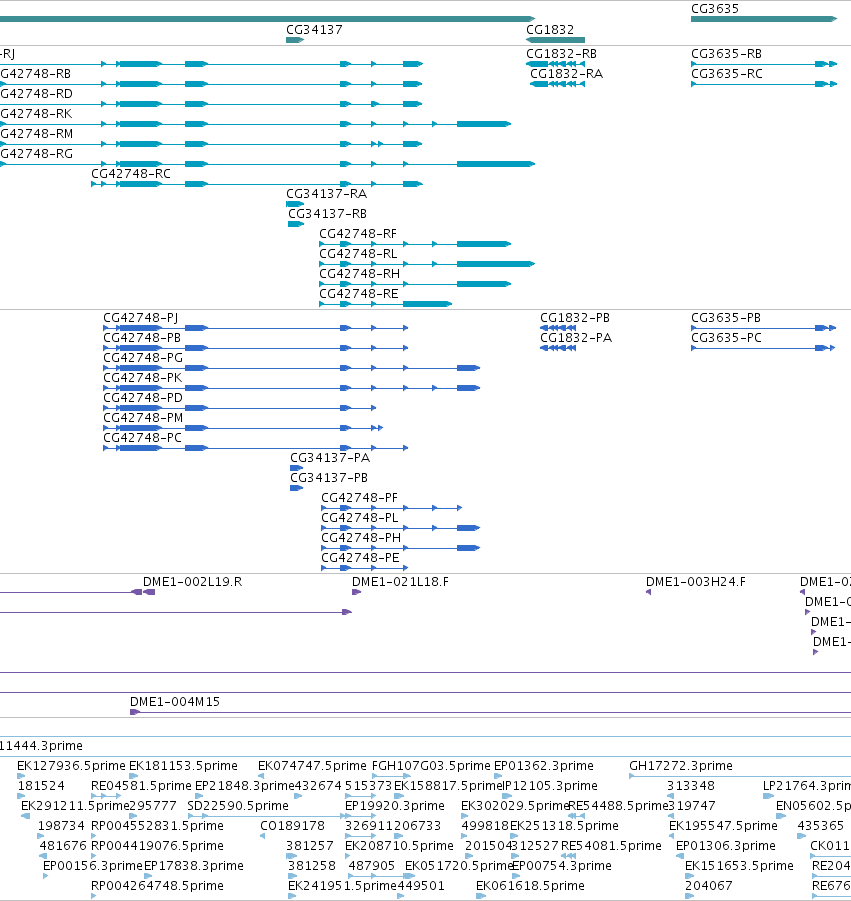Select the CG42748-RL transcript label
851x901 pixels.
(358, 254)
